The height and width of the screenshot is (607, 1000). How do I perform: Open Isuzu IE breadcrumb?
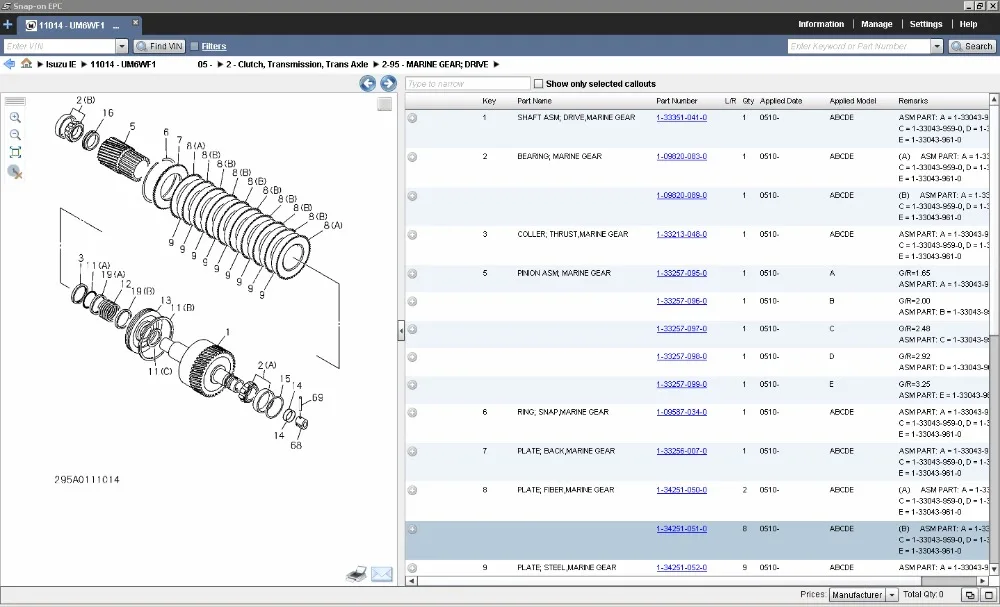coord(61,64)
